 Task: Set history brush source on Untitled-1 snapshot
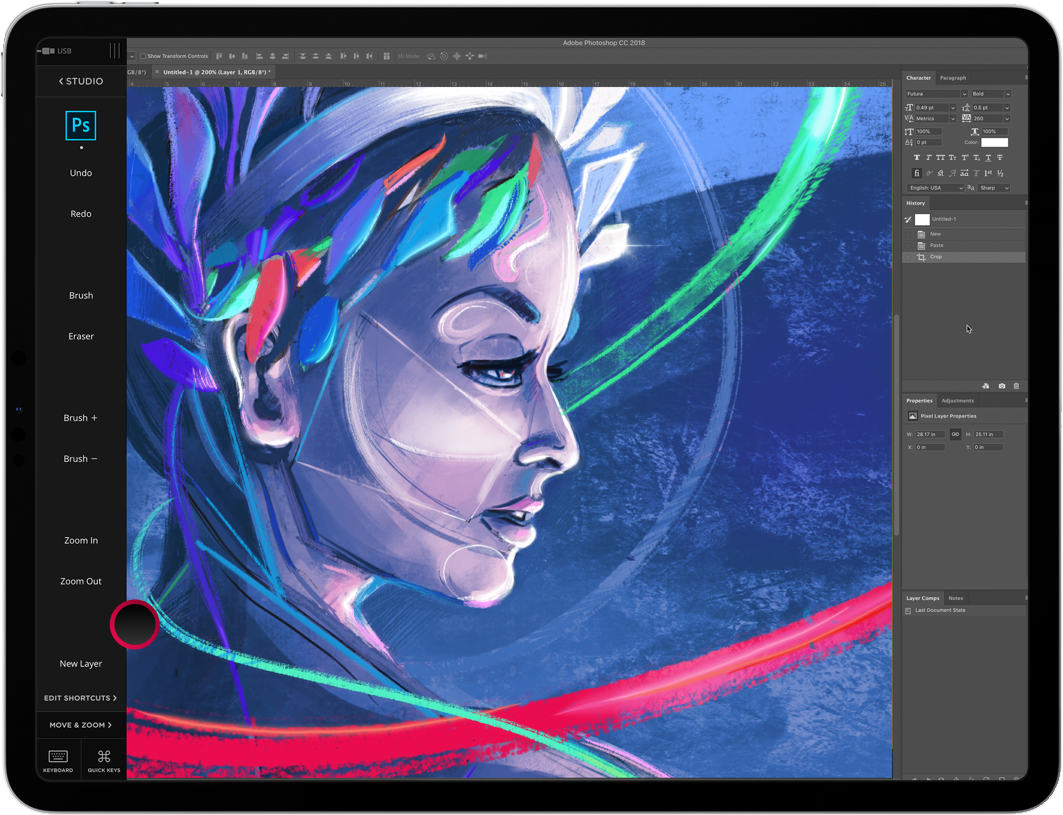point(908,219)
